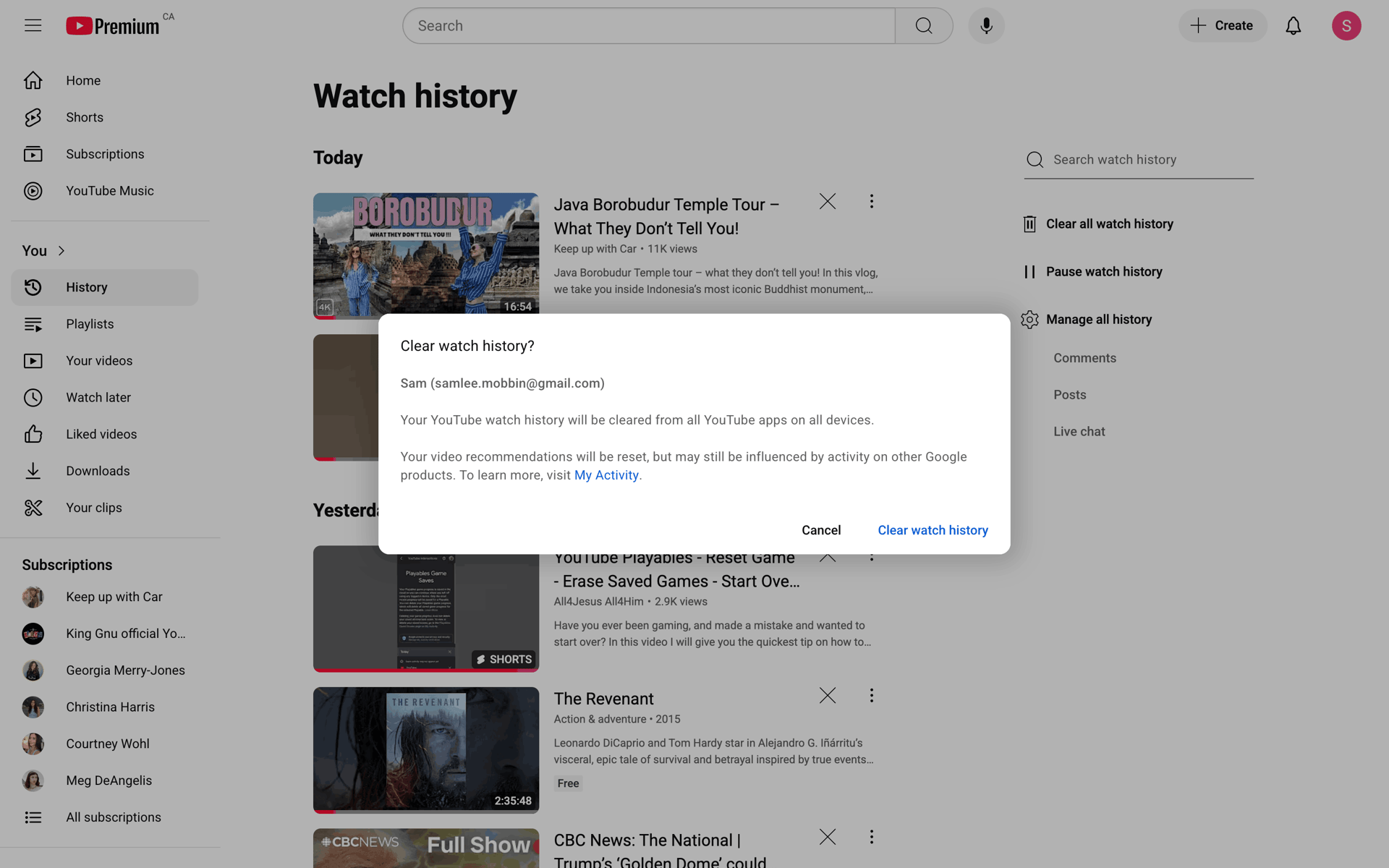This screenshot has height=868, width=1389.
Task: Cancel the clear watch history dialog
Action: tap(821, 530)
